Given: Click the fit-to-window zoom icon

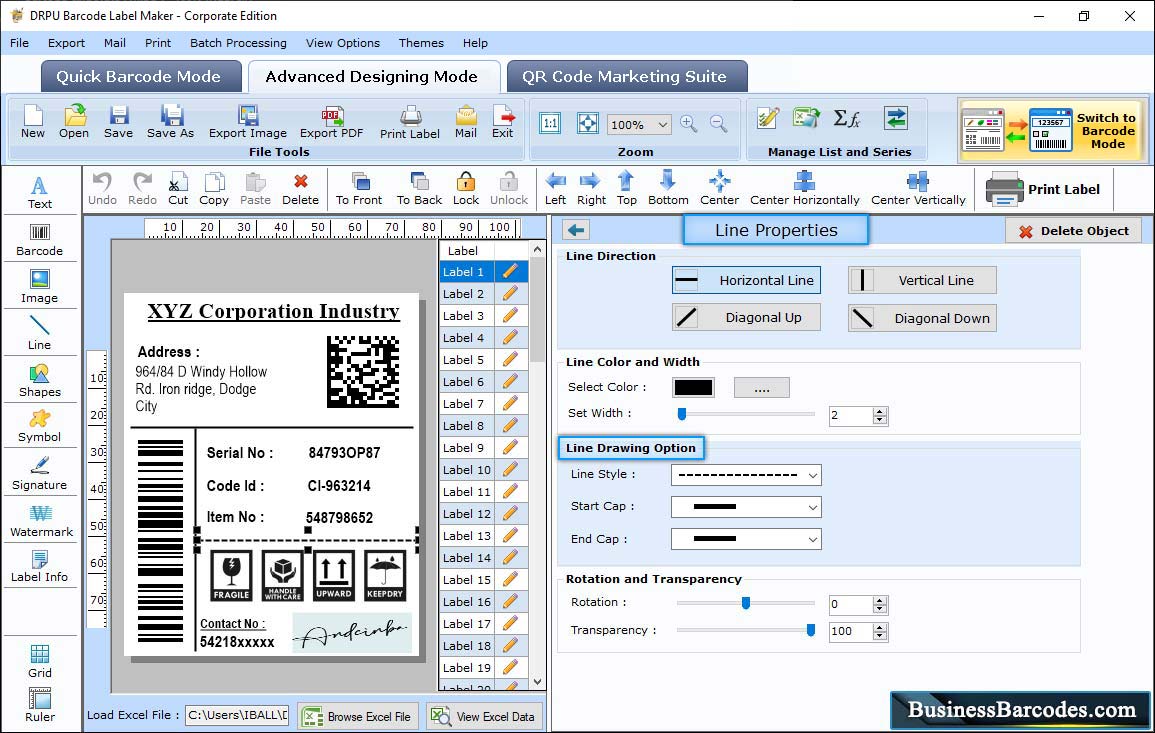Looking at the screenshot, I should point(588,123).
